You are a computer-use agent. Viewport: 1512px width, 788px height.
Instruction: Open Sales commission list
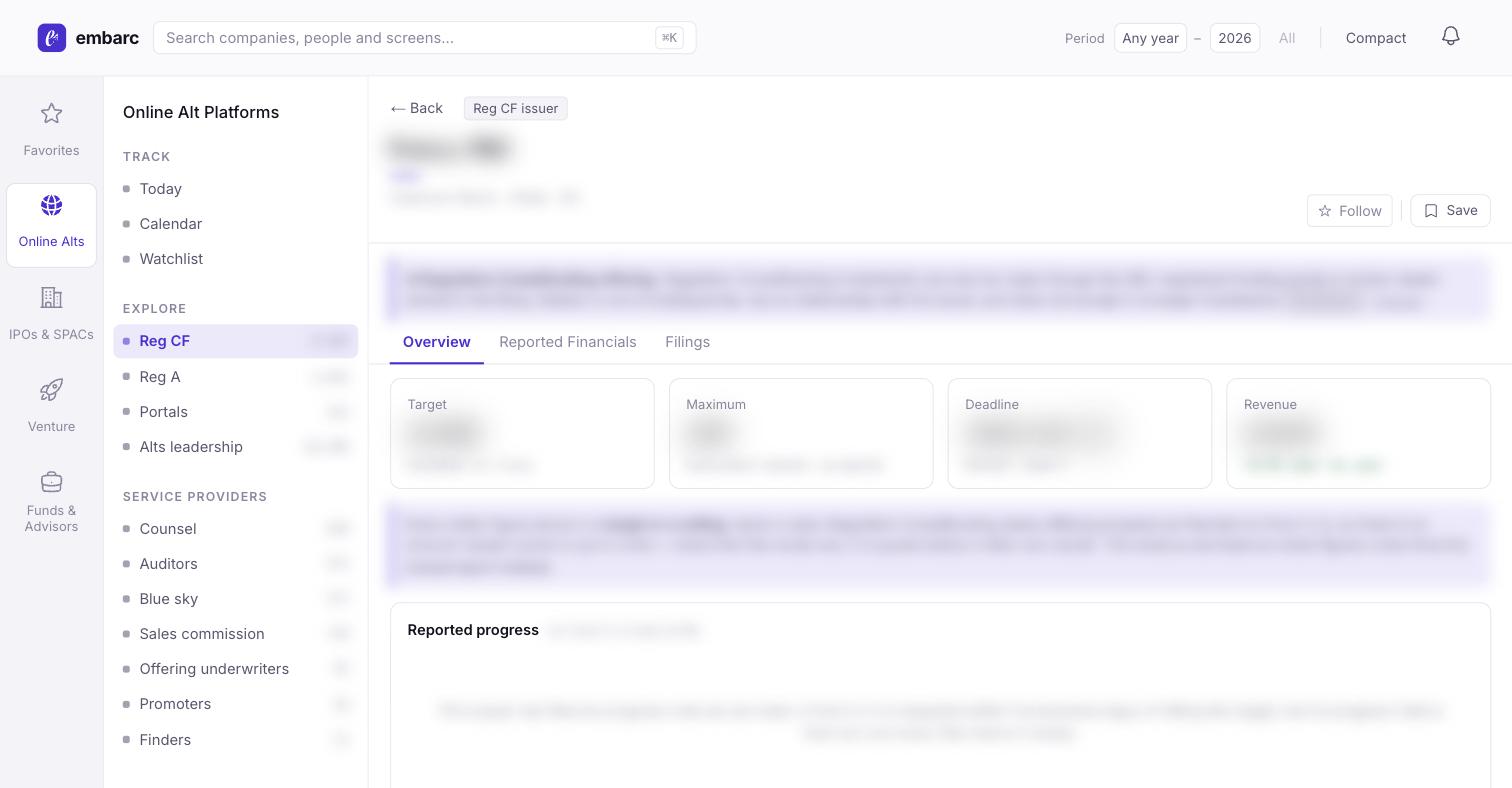click(235, 634)
